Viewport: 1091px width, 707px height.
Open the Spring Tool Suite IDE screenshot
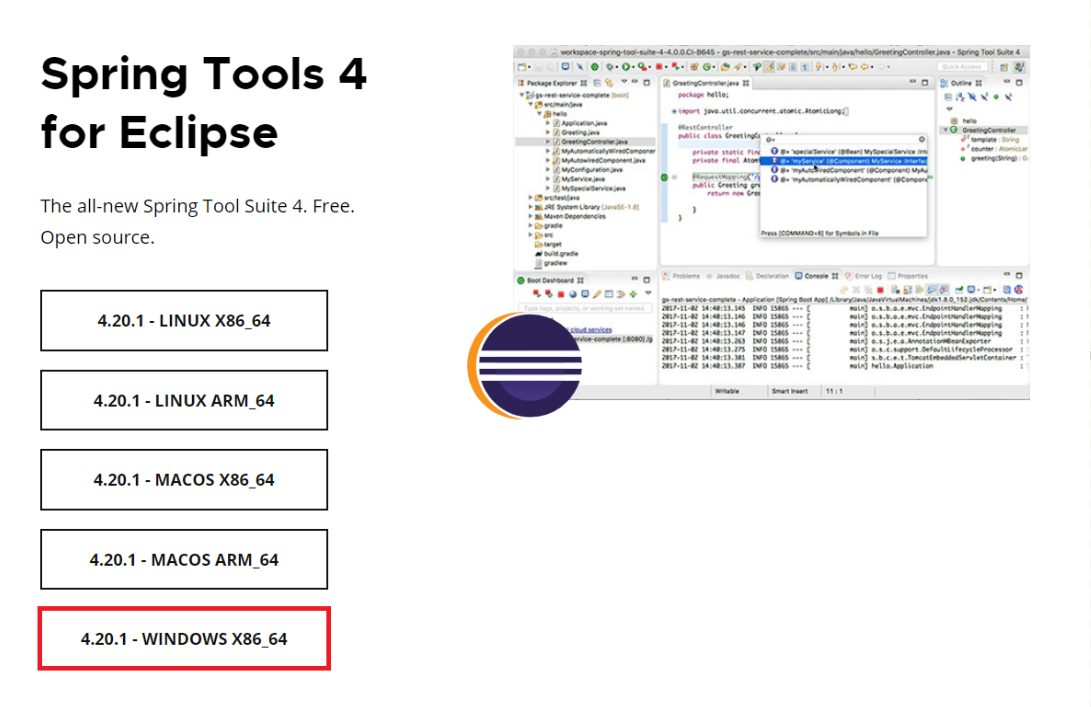(x=771, y=223)
